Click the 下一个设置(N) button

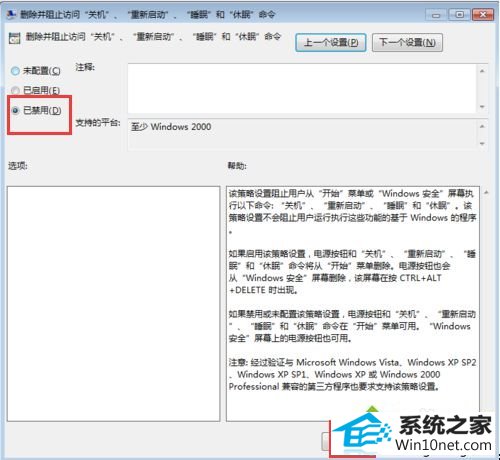click(407, 42)
